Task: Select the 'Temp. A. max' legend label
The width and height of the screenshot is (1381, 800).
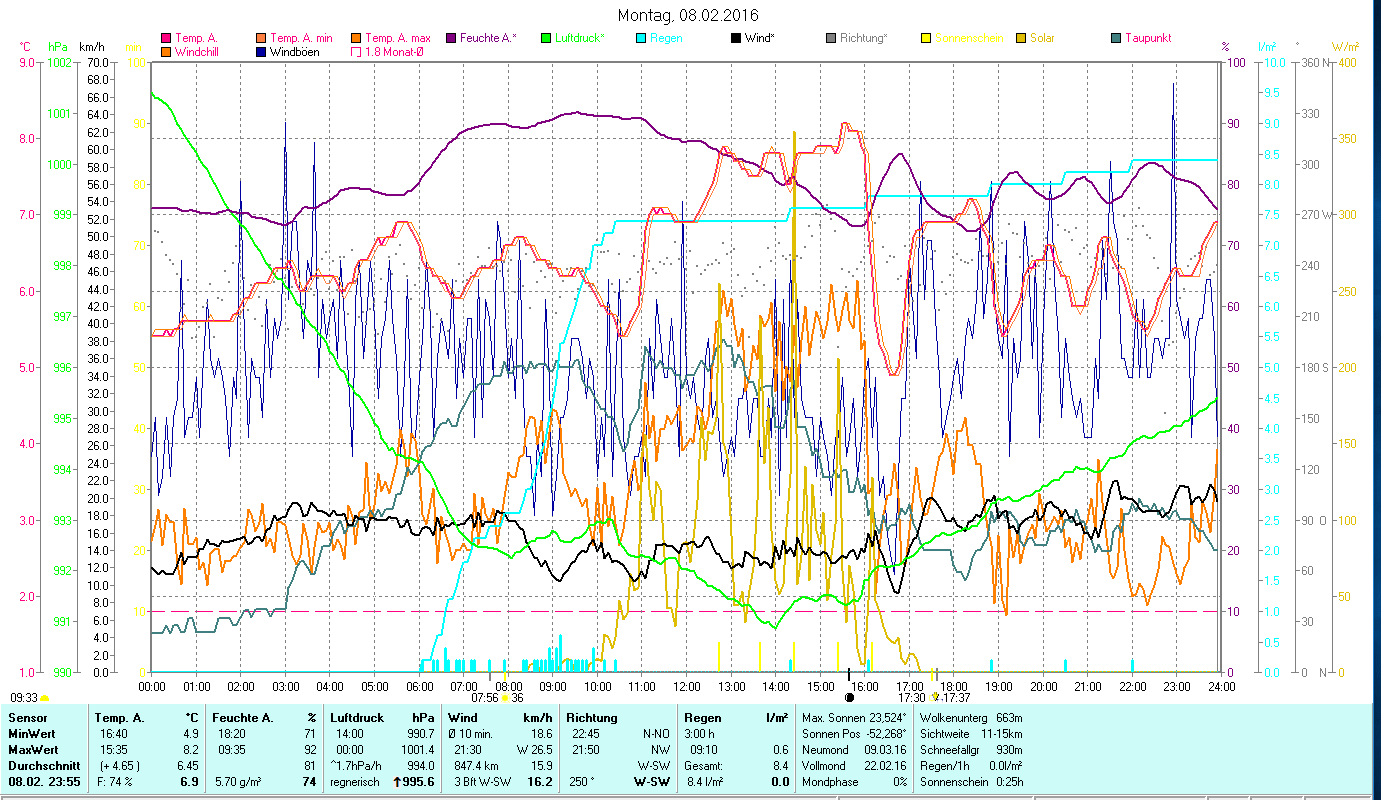Action: (x=398, y=38)
